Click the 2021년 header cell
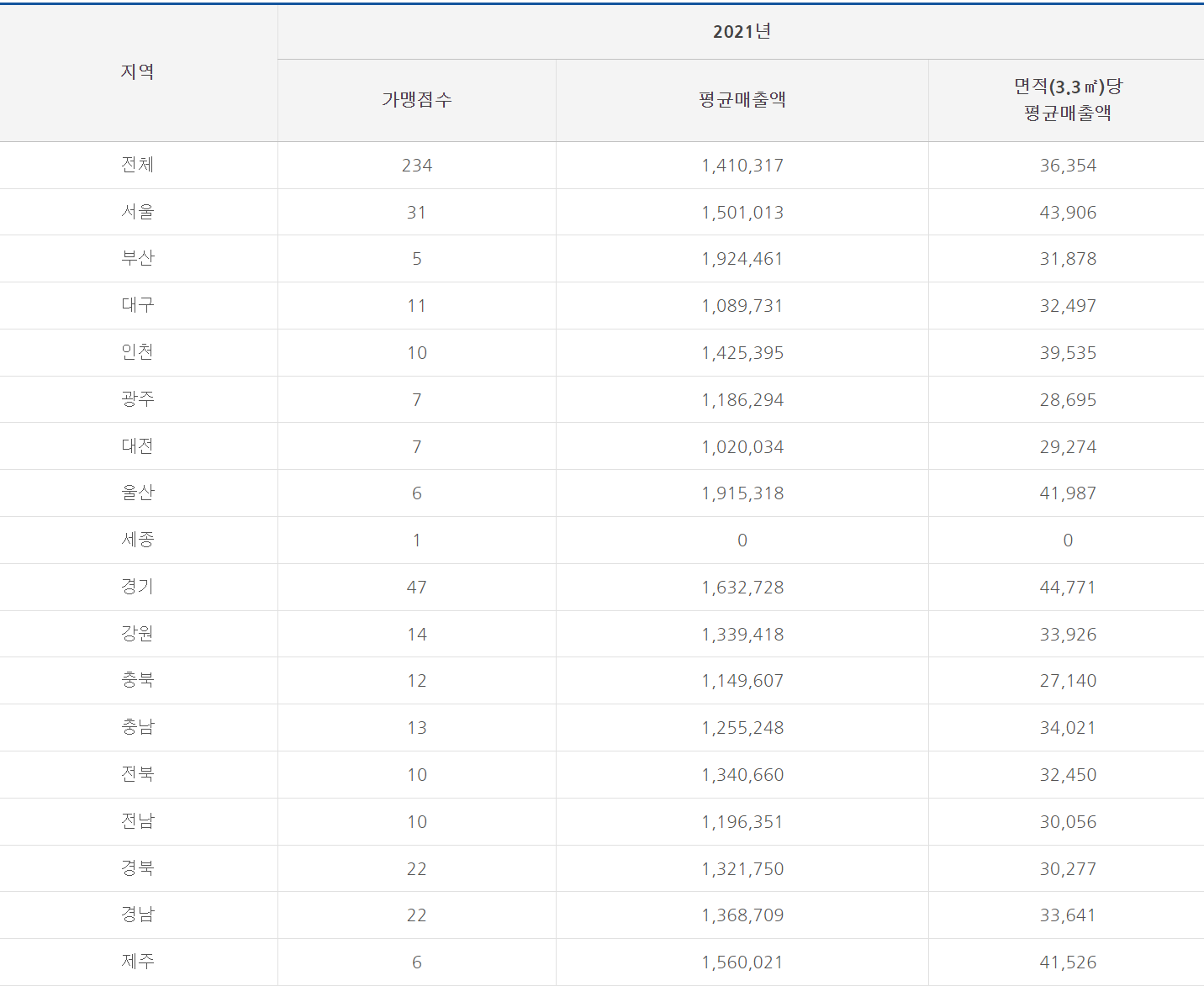 point(742,32)
